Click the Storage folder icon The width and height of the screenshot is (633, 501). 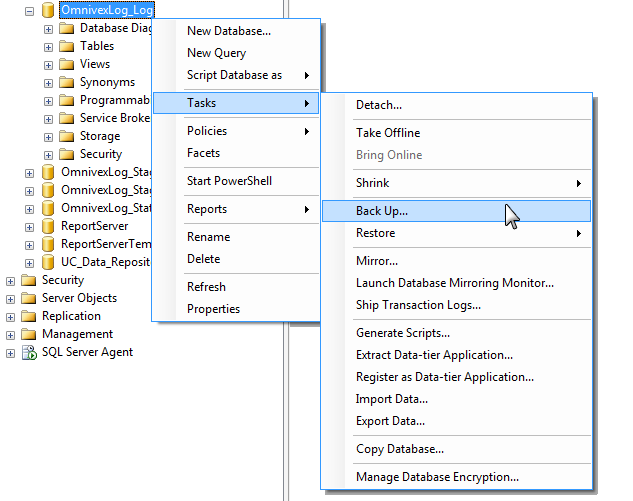click(66, 136)
